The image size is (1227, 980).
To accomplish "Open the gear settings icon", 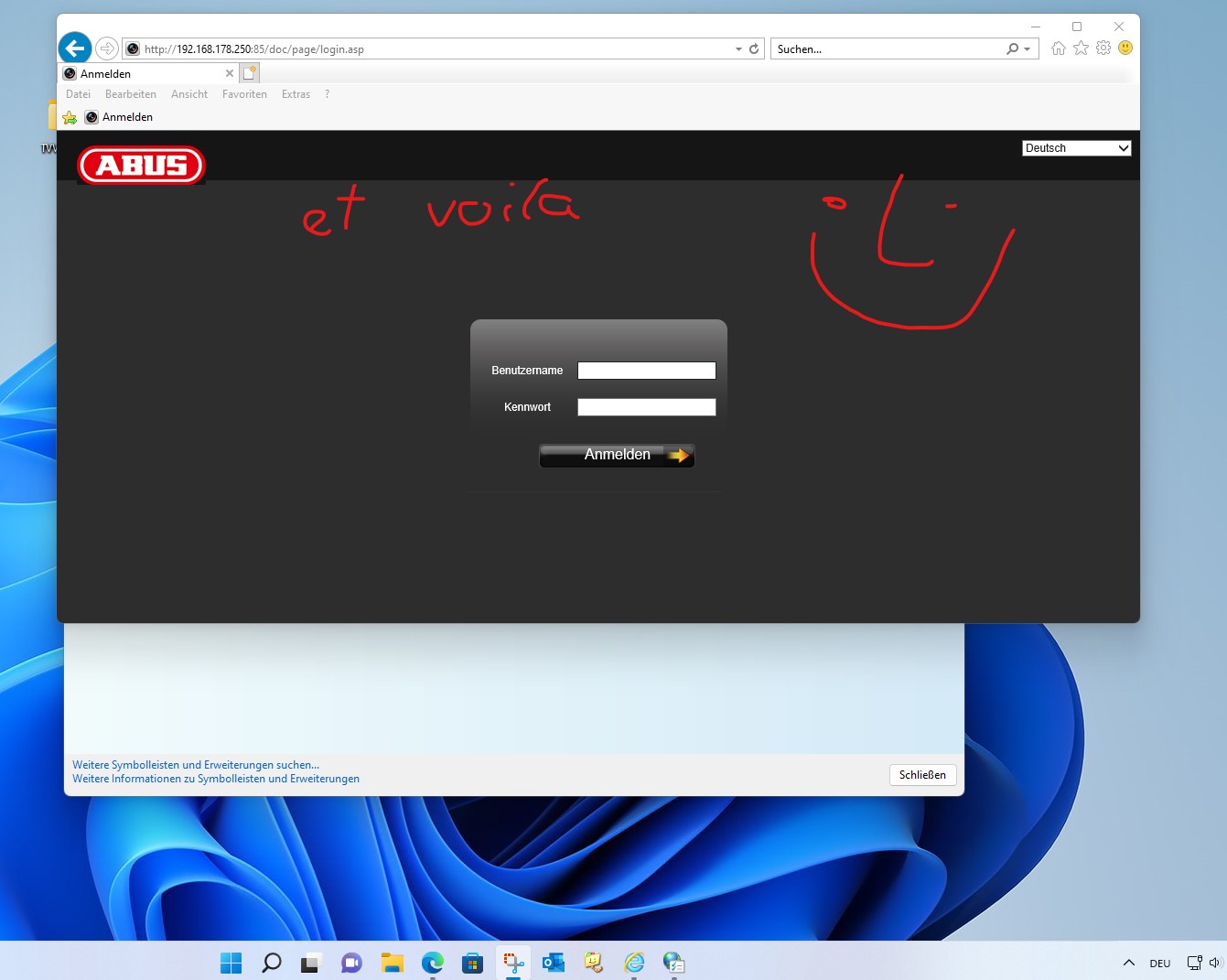I will point(1103,48).
